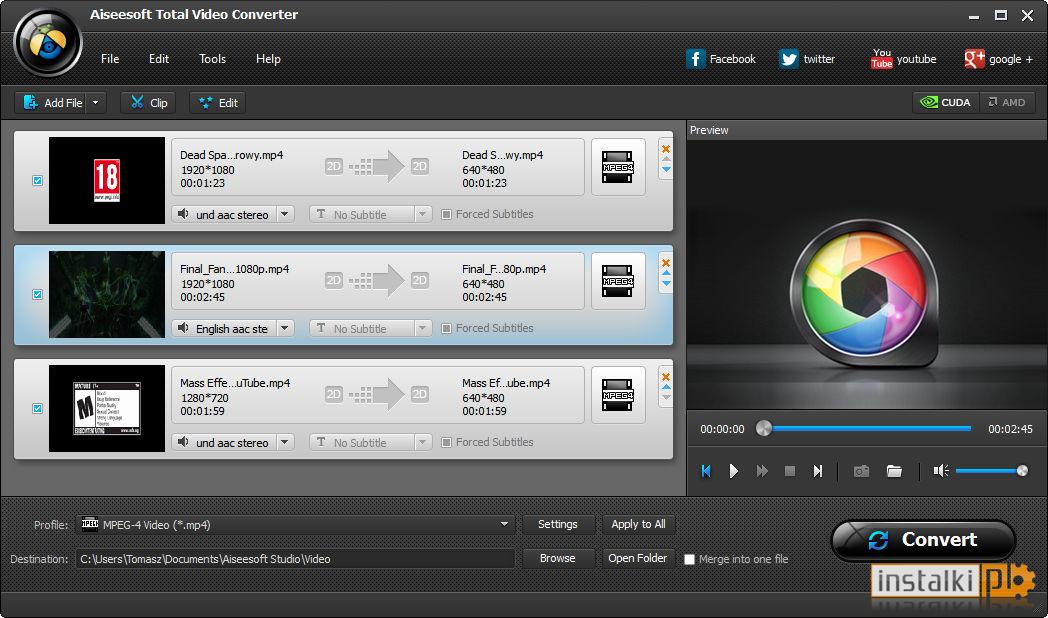Open the File menu
Image resolution: width=1048 pixels, height=618 pixels.
(110, 59)
